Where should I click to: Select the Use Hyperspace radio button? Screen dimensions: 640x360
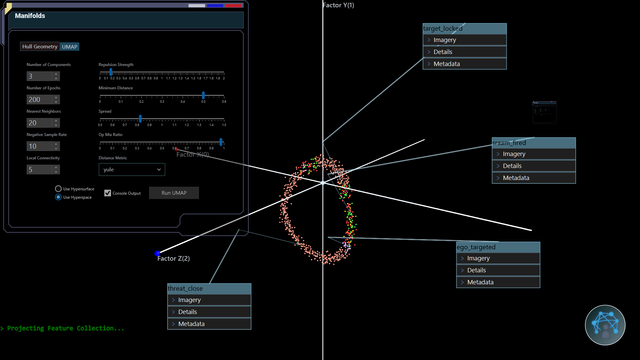(x=58, y=197)
